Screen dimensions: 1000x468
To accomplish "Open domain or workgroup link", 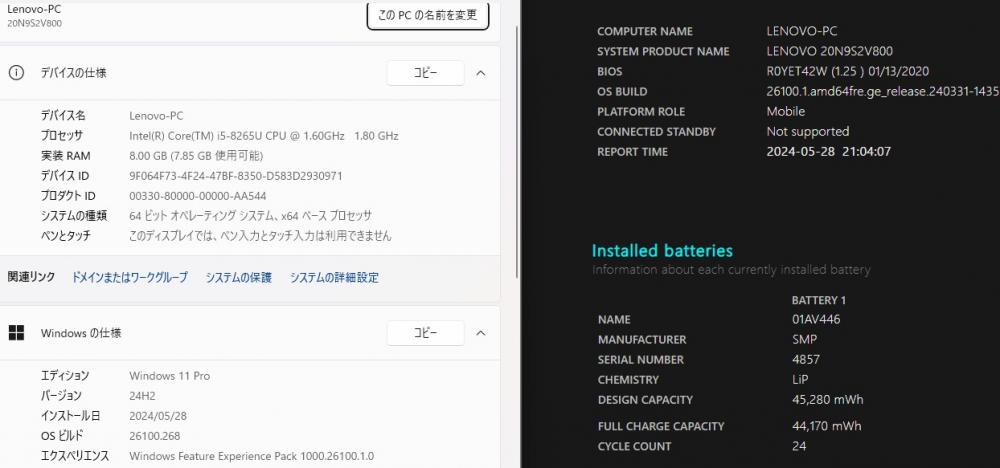I will [129, 277].
